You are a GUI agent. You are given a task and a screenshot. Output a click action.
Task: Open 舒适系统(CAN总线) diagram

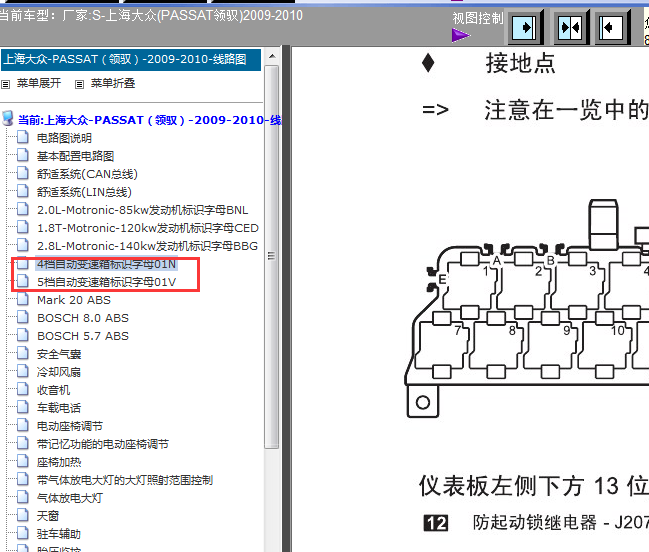click(x=87, y=174)
